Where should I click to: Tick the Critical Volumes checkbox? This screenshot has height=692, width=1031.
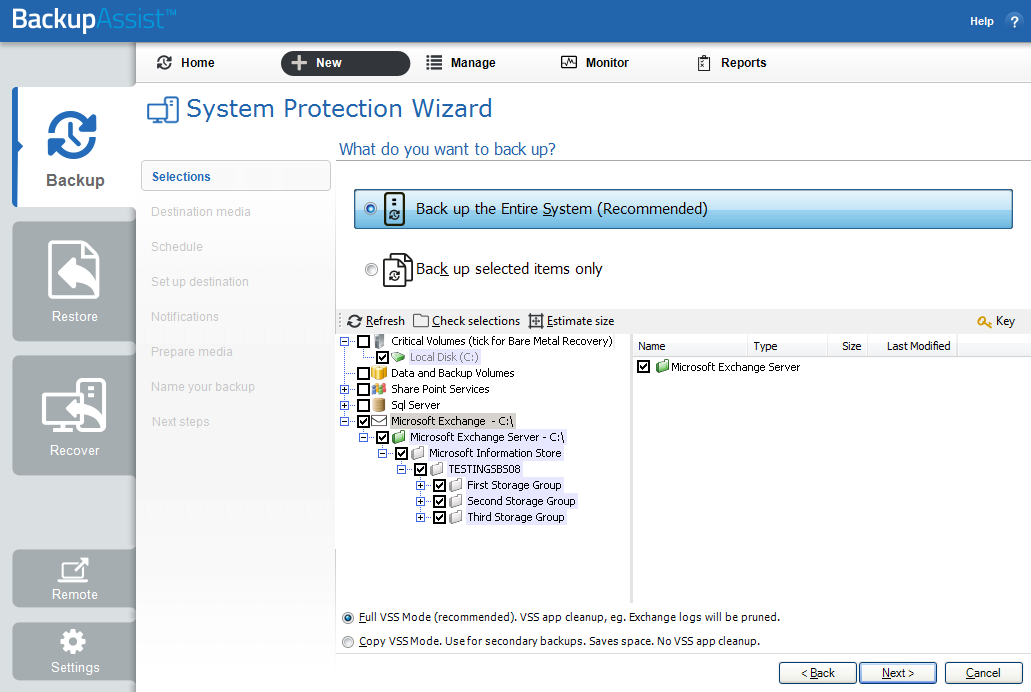coord(363,341)
